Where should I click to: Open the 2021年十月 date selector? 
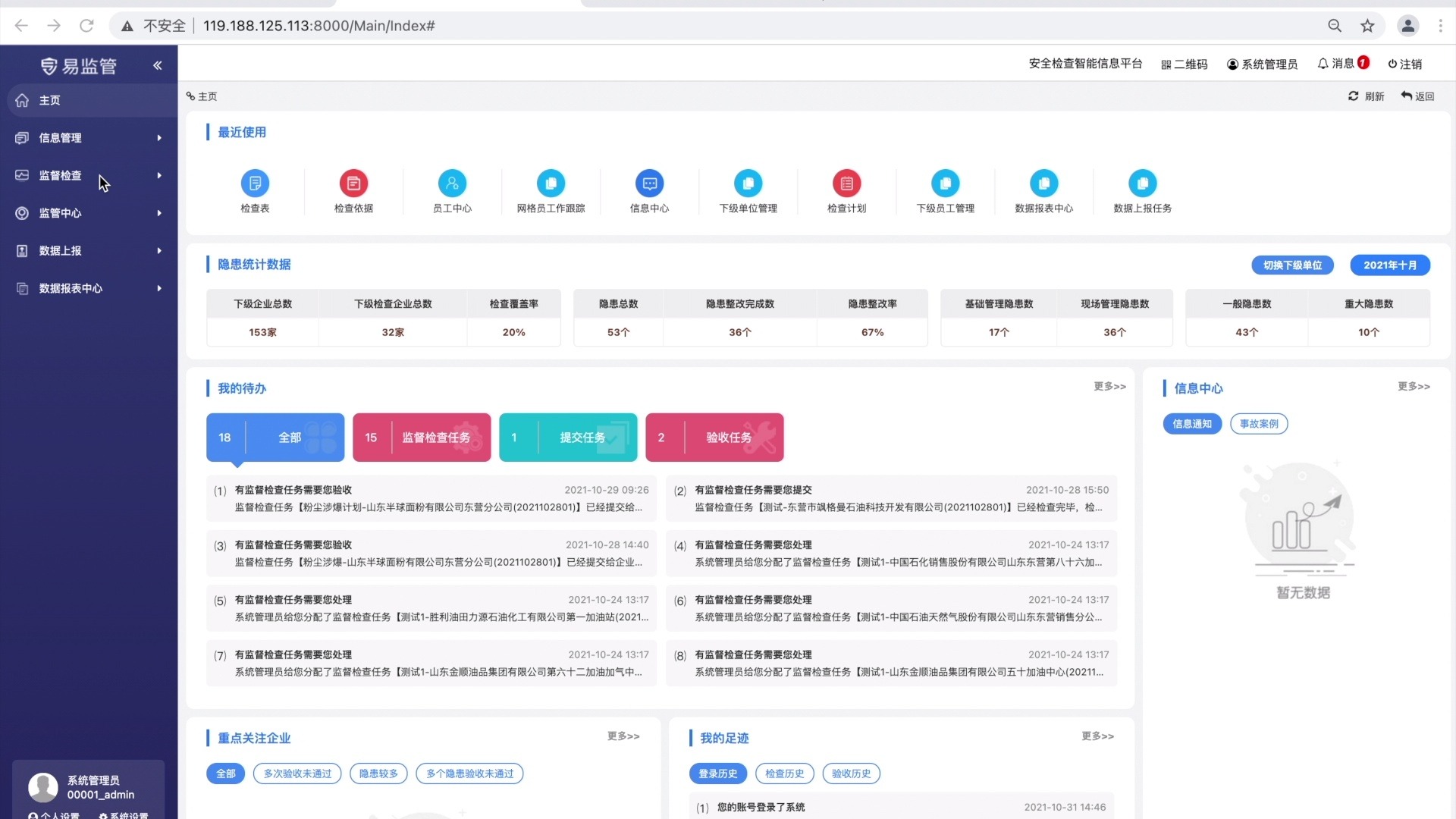pyautogui.click(x=1389, y=265)
